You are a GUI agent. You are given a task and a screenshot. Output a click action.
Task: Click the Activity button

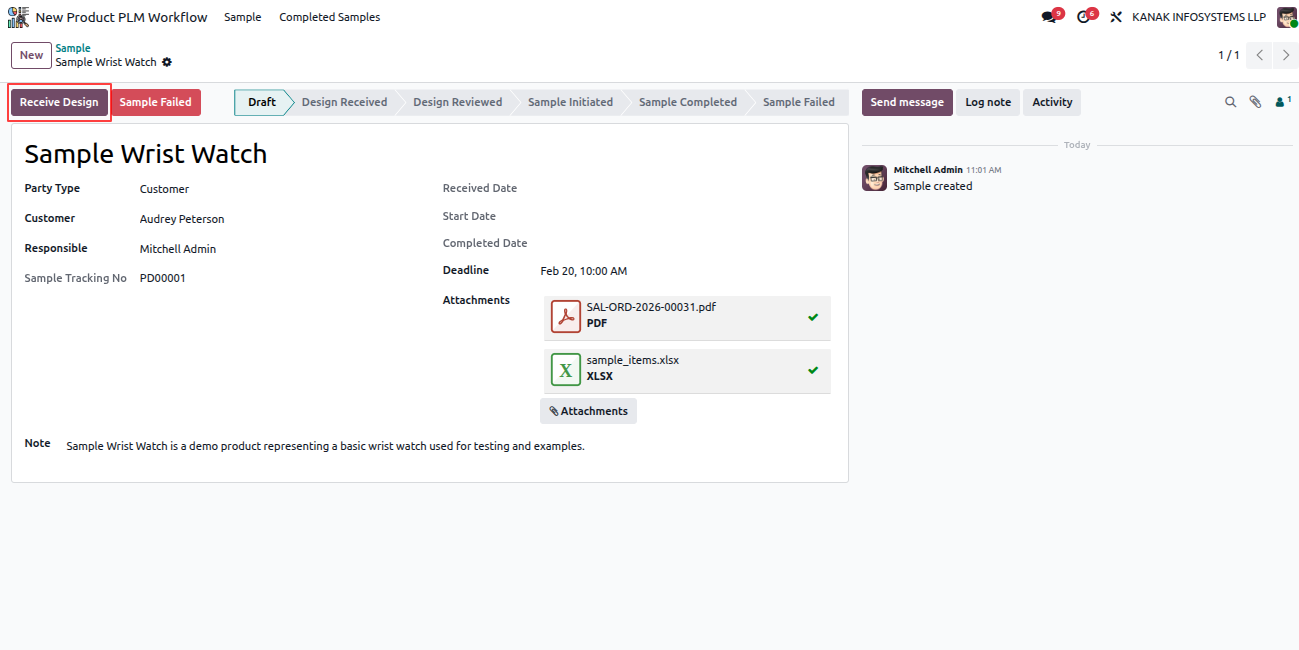pyautogui.click(x=1052, y=102)
